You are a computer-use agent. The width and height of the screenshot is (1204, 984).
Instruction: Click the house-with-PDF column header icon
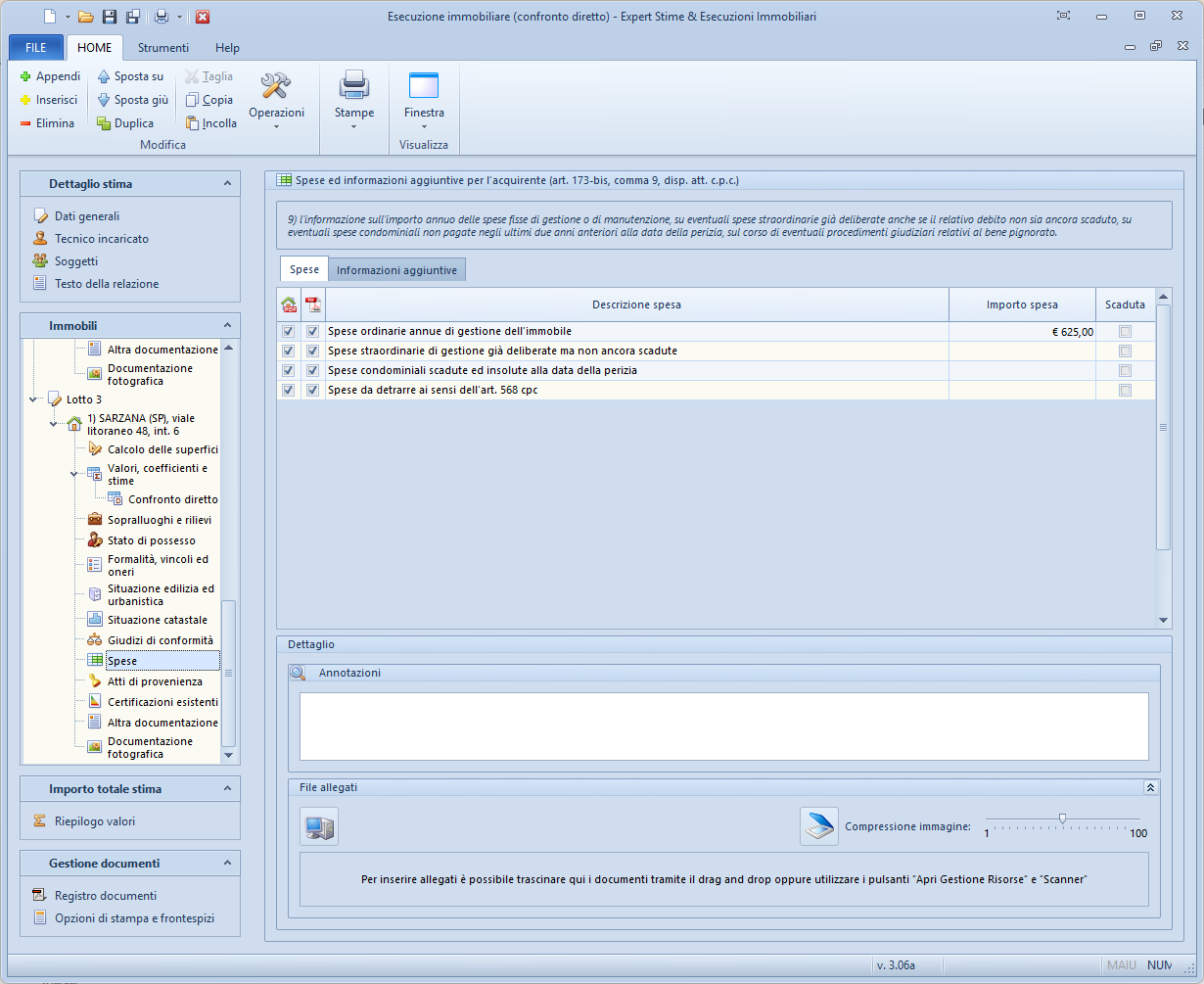[289, 305]
